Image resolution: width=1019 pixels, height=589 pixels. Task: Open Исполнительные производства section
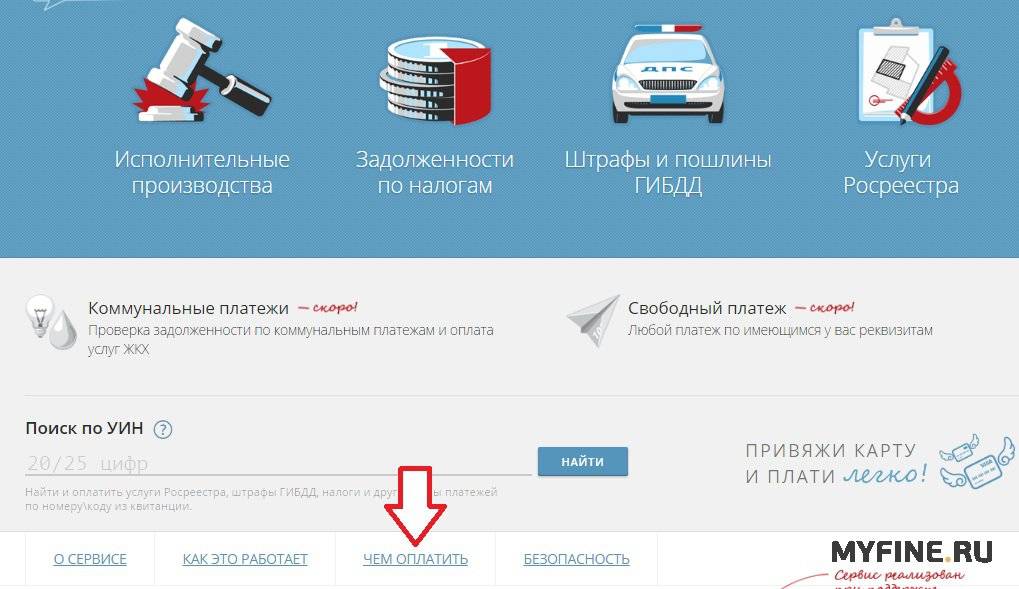(202, 172)
